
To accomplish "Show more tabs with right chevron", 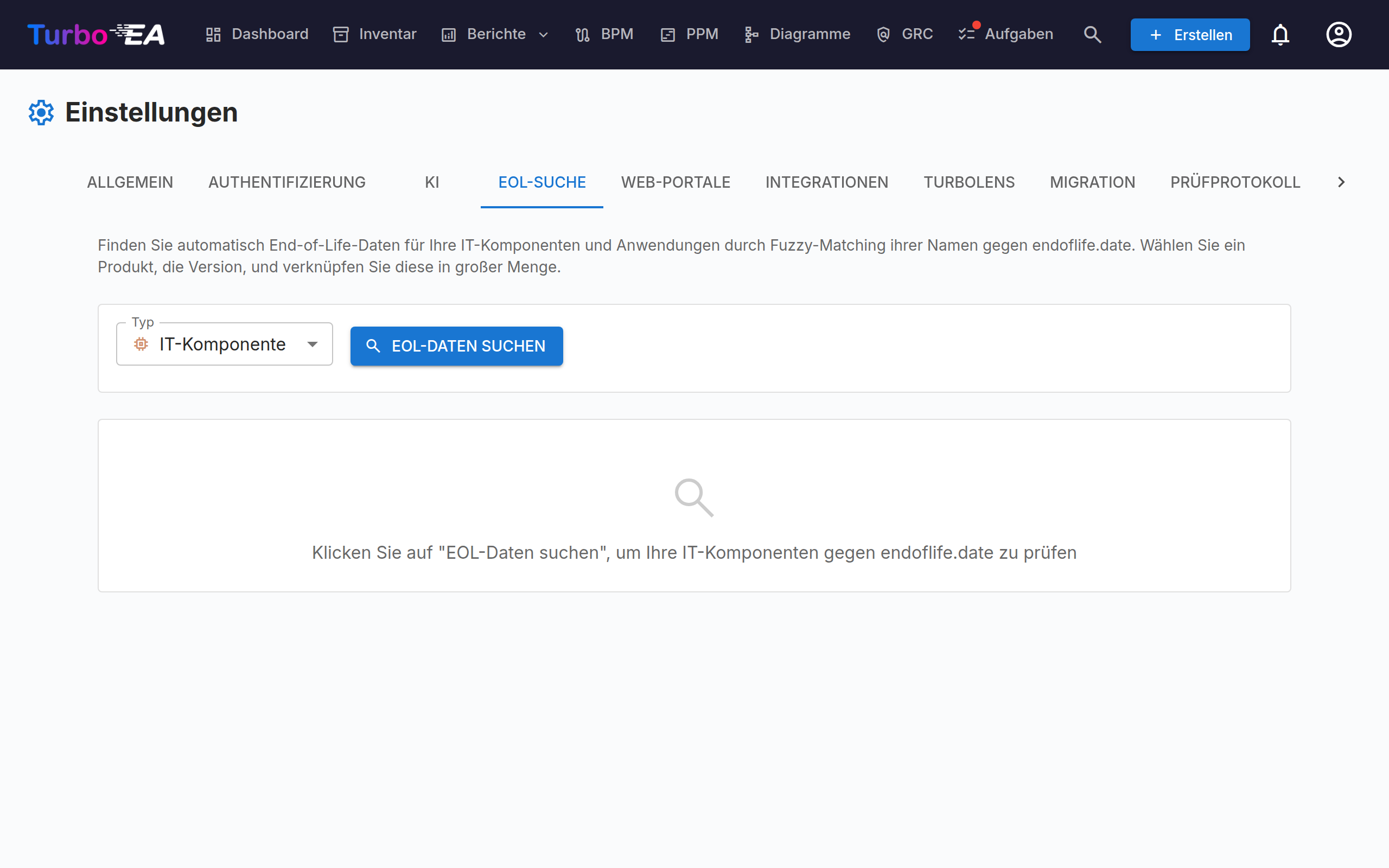I will click(1341, 182).
